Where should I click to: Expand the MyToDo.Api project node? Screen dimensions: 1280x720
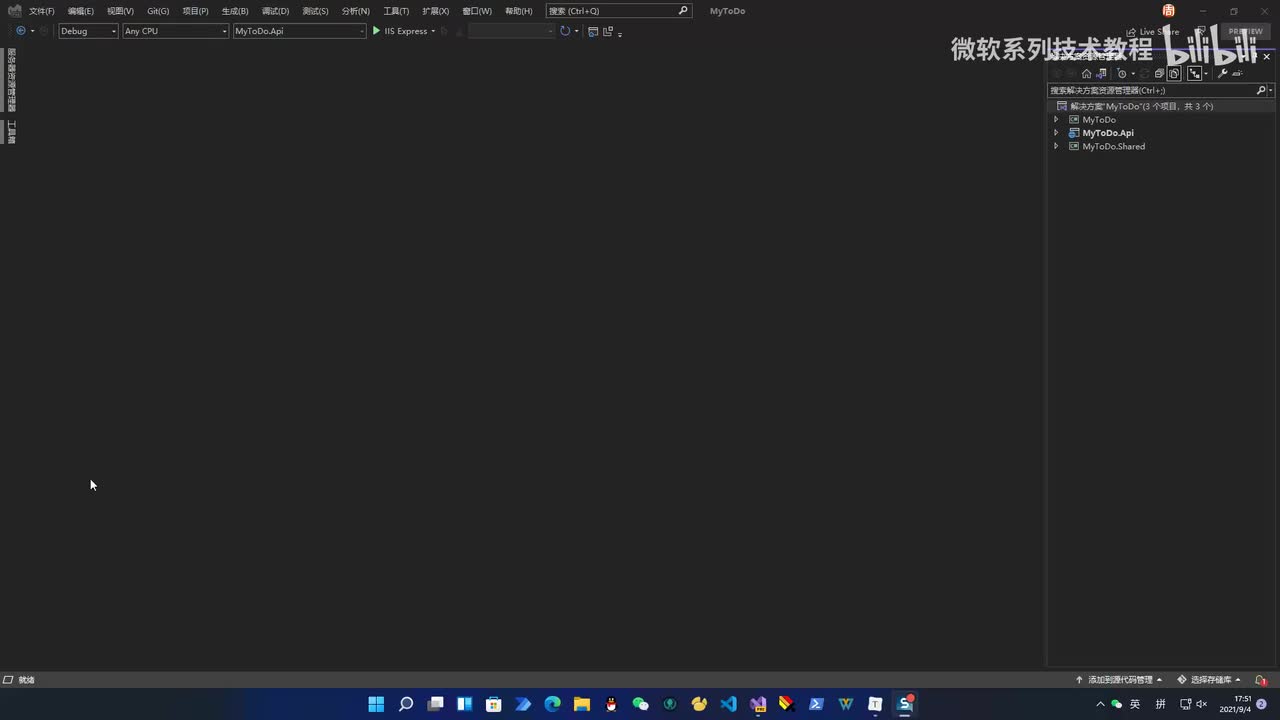tap(1056, 133)
